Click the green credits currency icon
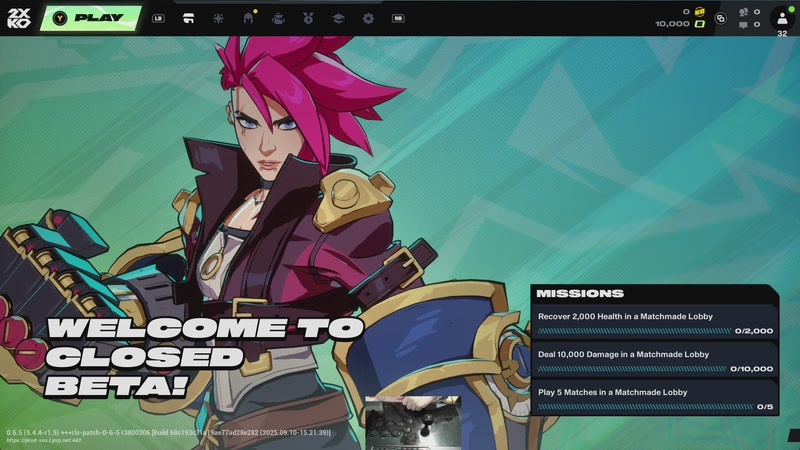800x450 pixels. point(699,23)
